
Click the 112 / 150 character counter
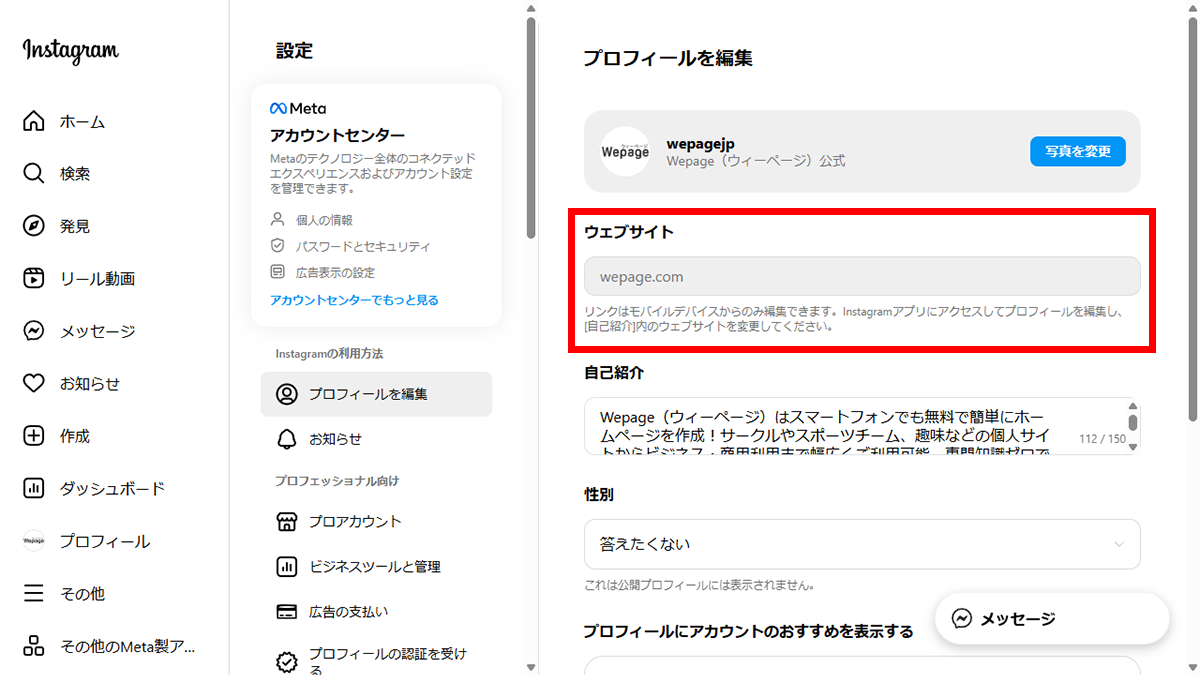[1102, 439]
